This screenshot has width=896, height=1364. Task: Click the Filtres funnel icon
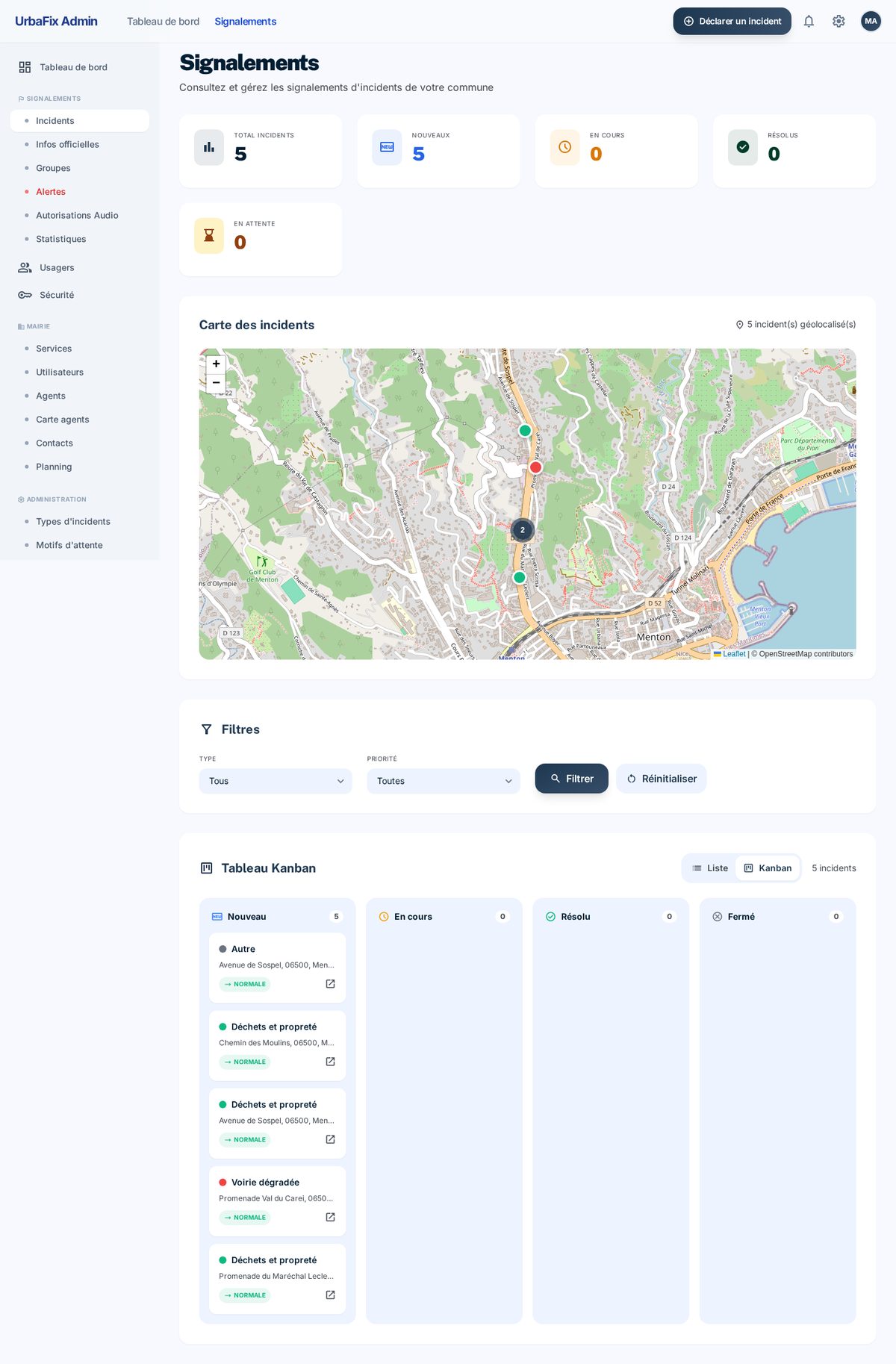(207, 729)
